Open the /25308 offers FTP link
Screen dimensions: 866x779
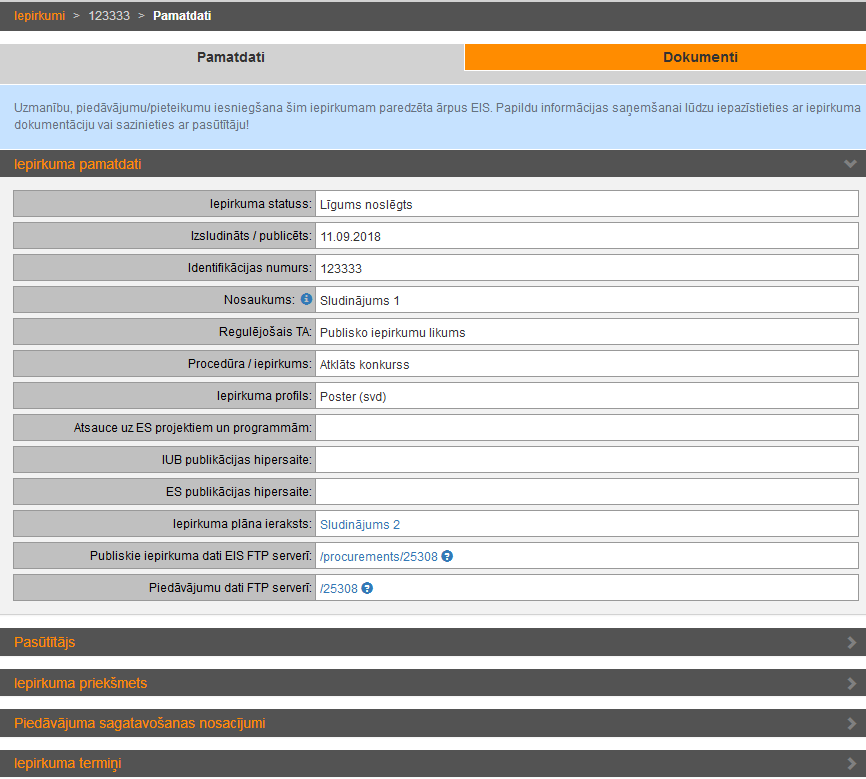pyautogui.click(x=339, y=588)
